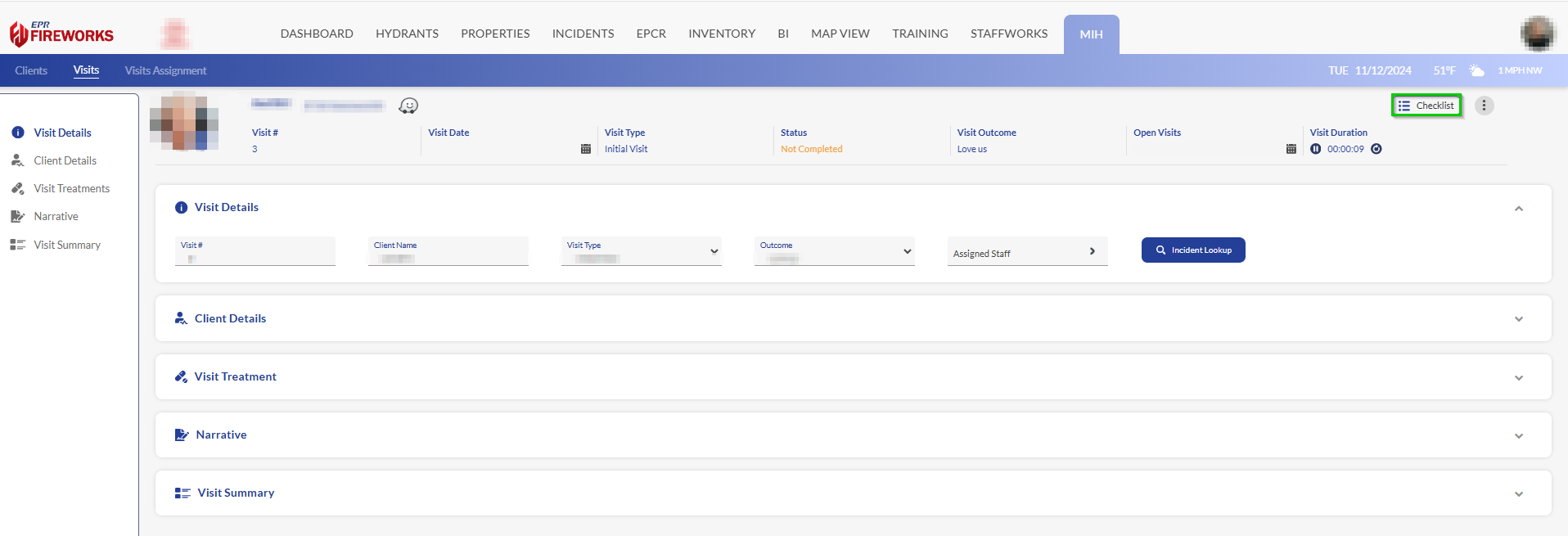Open the INCIDENTS menu
This screenshot has height=536, width=1568.
click(583, 34)
